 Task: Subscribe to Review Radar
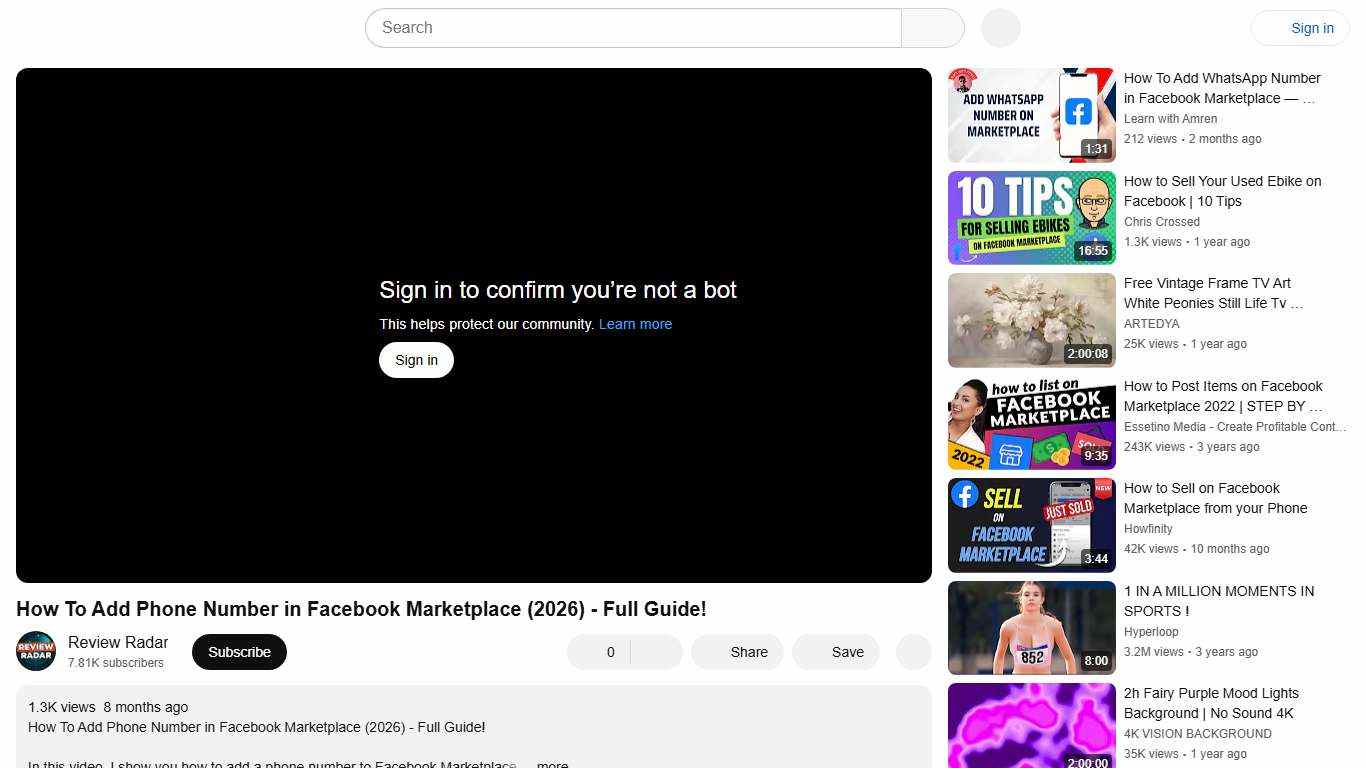239,651
